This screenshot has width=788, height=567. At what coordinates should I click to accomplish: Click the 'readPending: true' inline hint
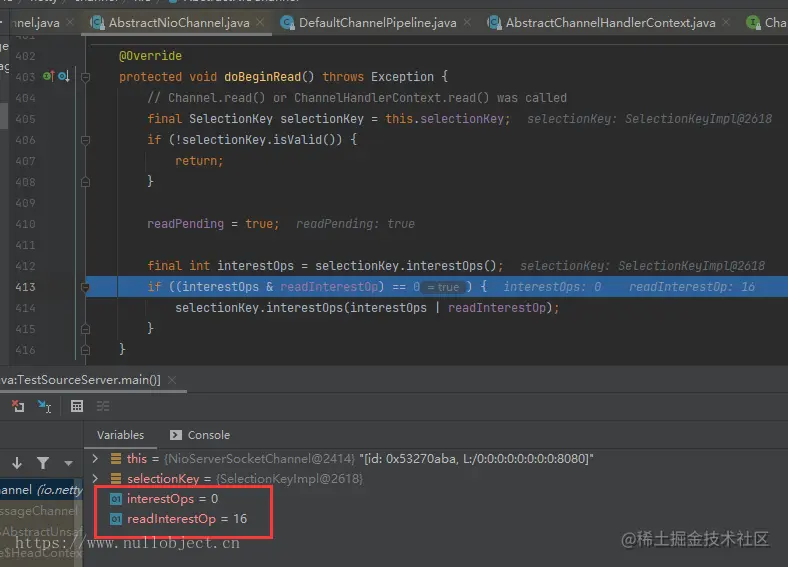click(x=355, y=224)
